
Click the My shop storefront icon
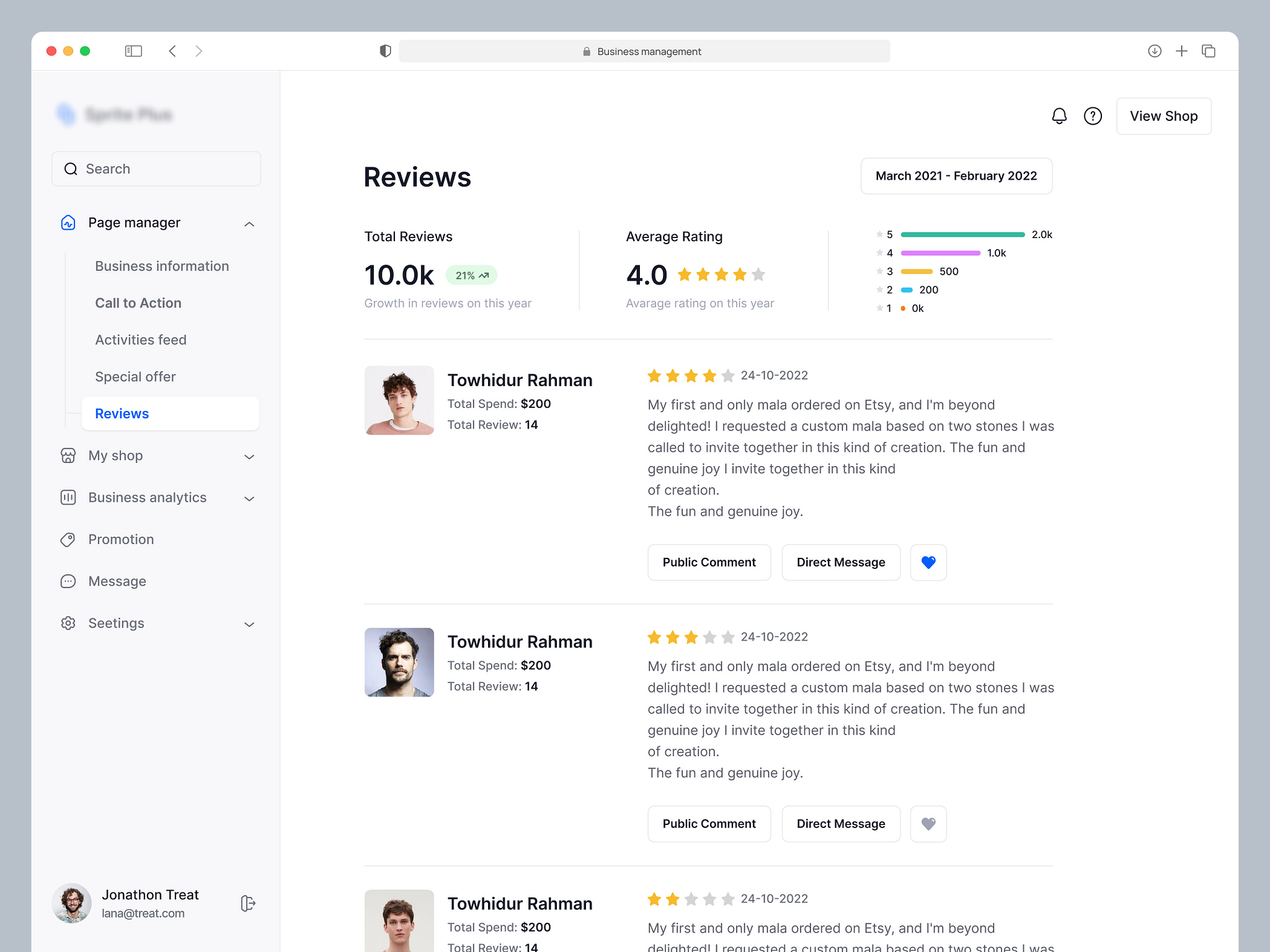(x=68, y=456)
